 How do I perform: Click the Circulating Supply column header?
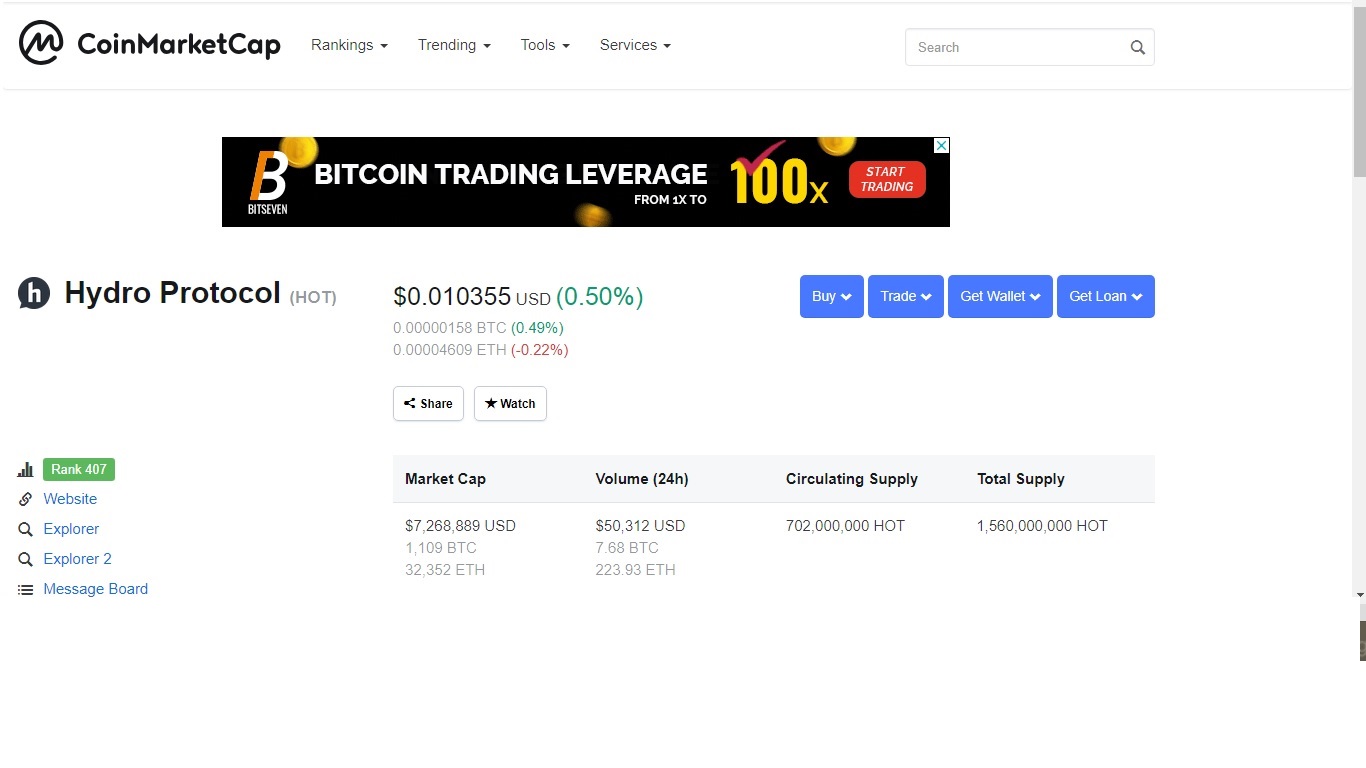coord(852,479)
